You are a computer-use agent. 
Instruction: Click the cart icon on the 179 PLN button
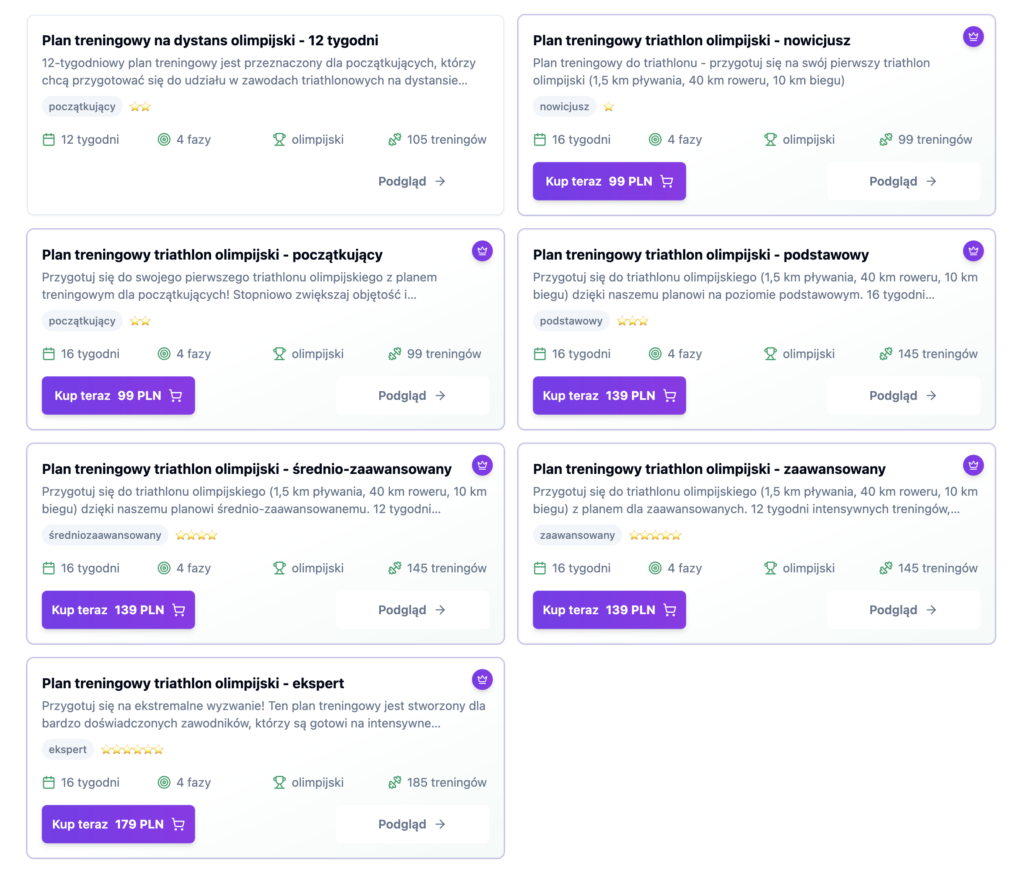tap(178, 825)
